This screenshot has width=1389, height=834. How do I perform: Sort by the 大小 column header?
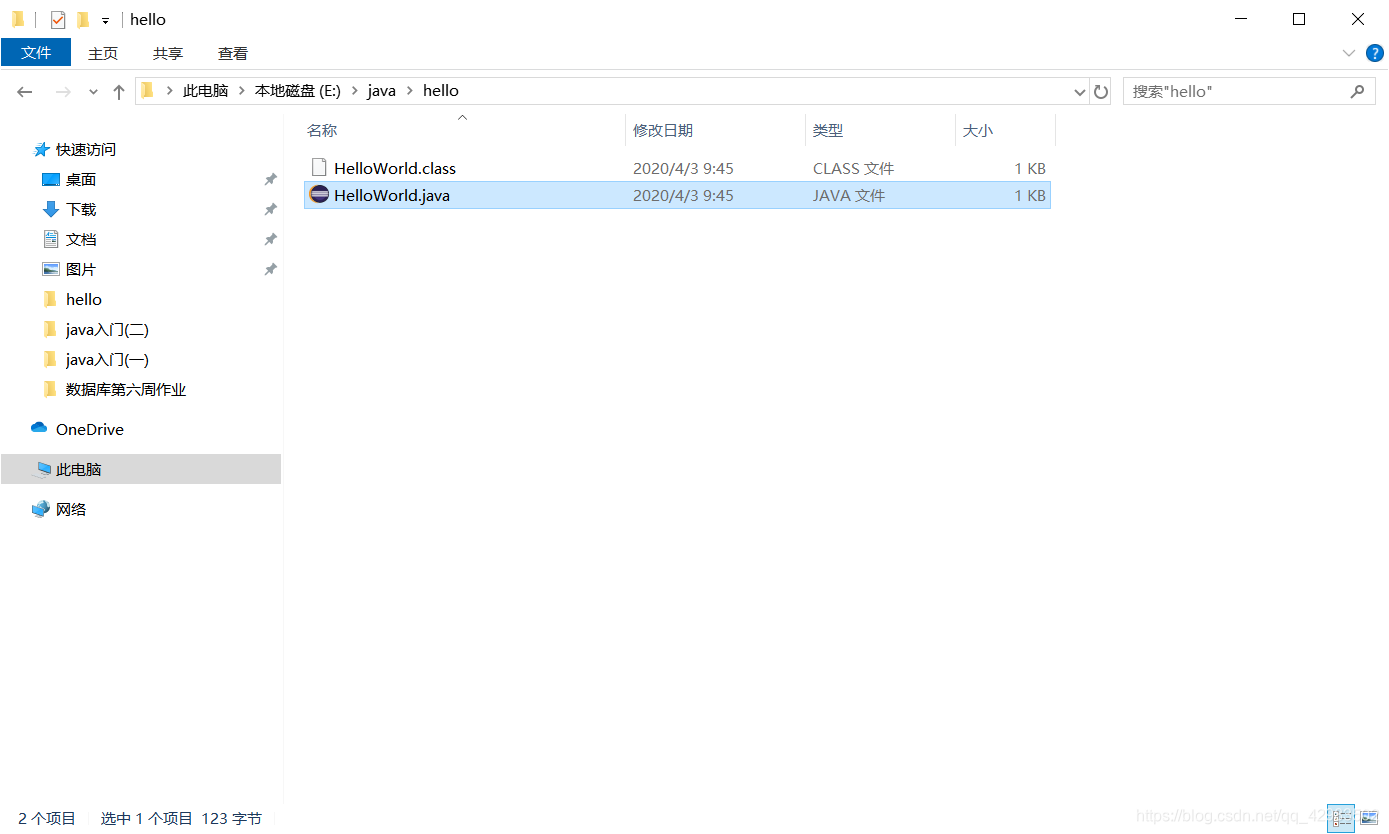click(978, 130)
